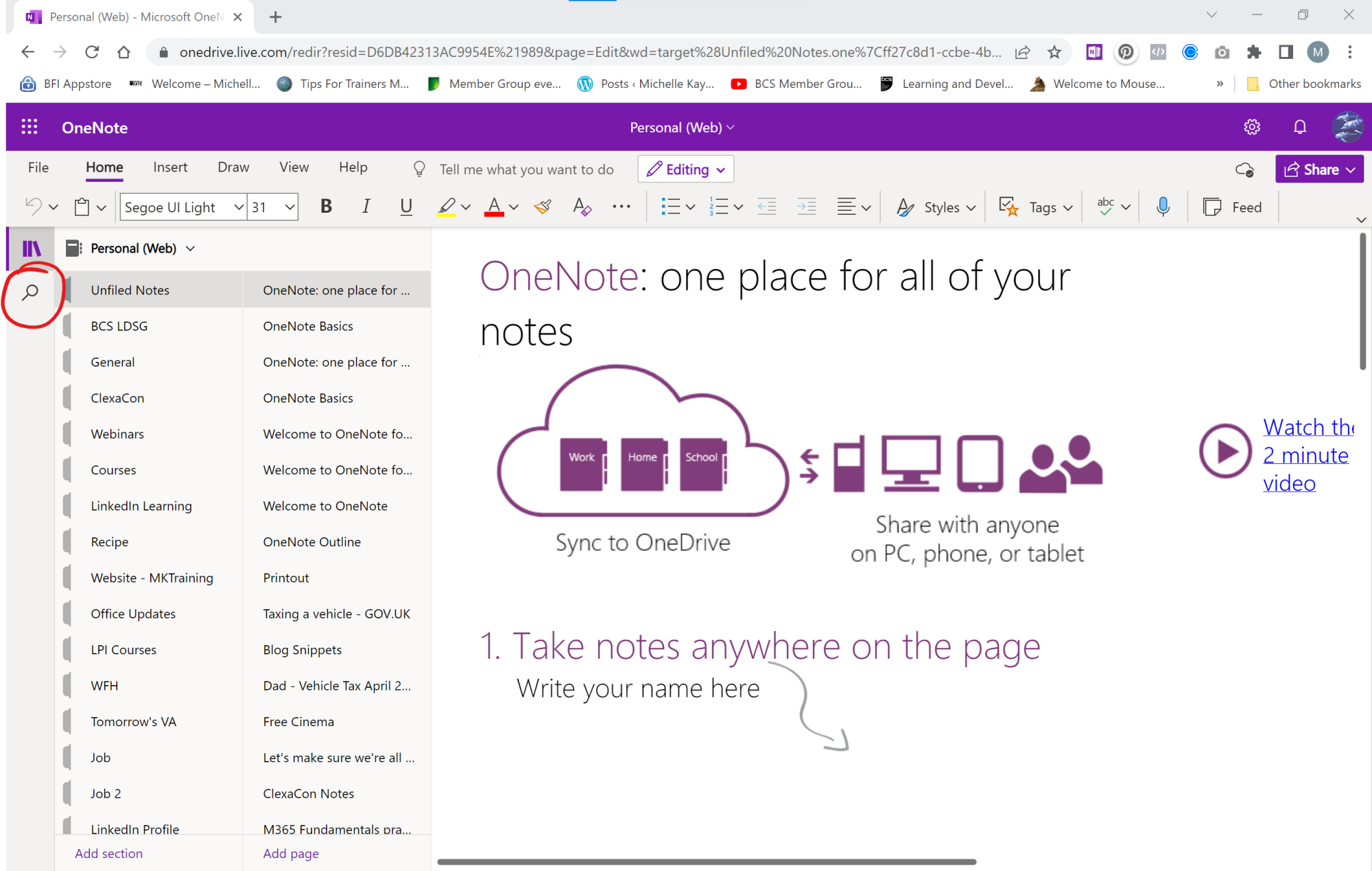This screenshot has width=1372, height=871.
Task: Open the Feed pane
Action: 1232,207
